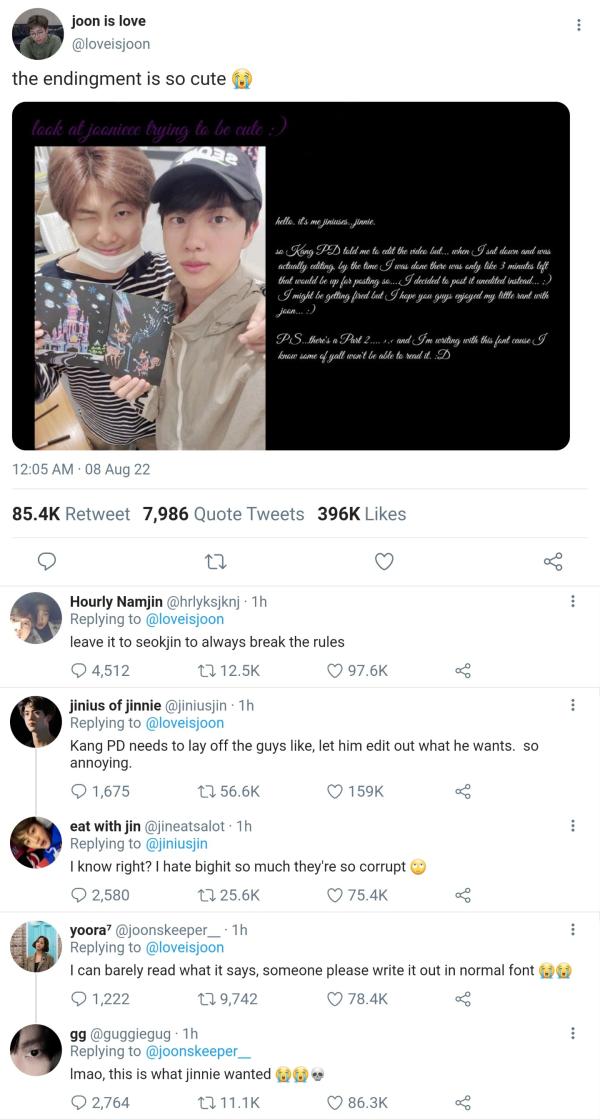The image size is (600, 1120).
Task: Open the reply box on gg's tweet
Action: click(101, 1103)
